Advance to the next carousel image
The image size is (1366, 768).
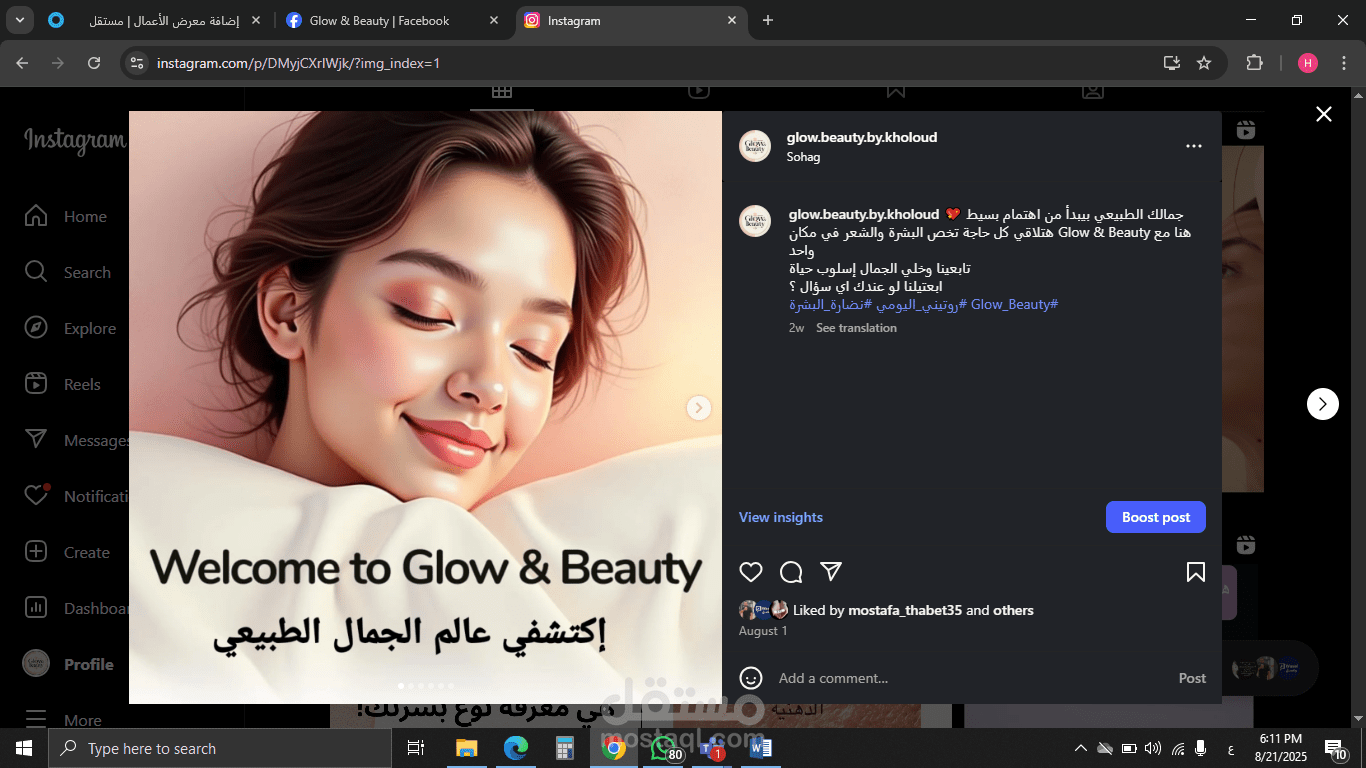[x=699, y=408]
